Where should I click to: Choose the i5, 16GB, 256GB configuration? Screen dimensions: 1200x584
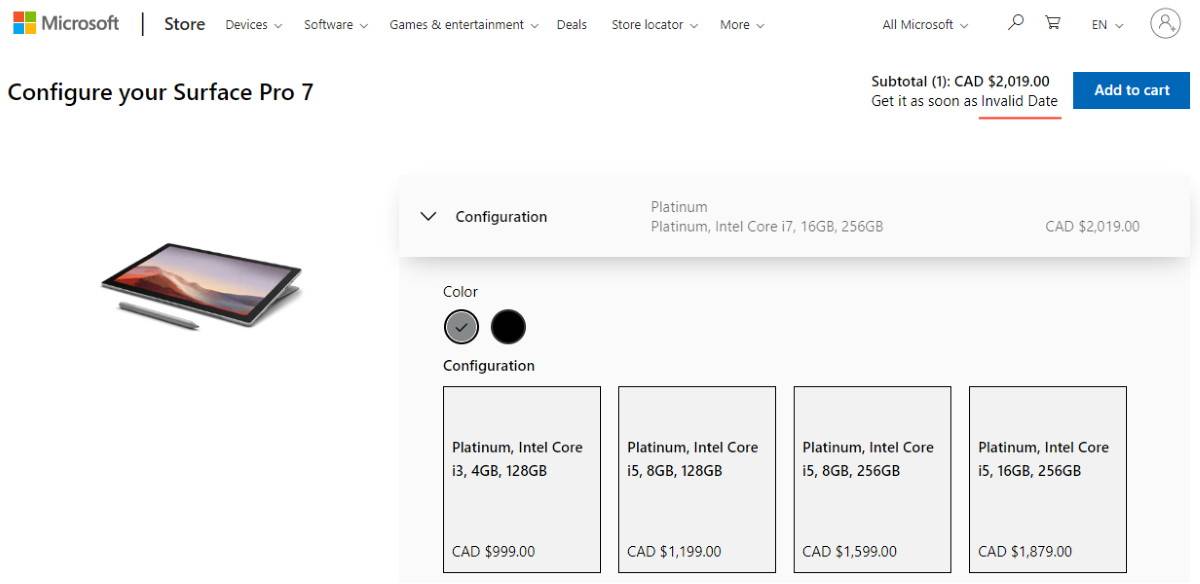point(1048,479)
